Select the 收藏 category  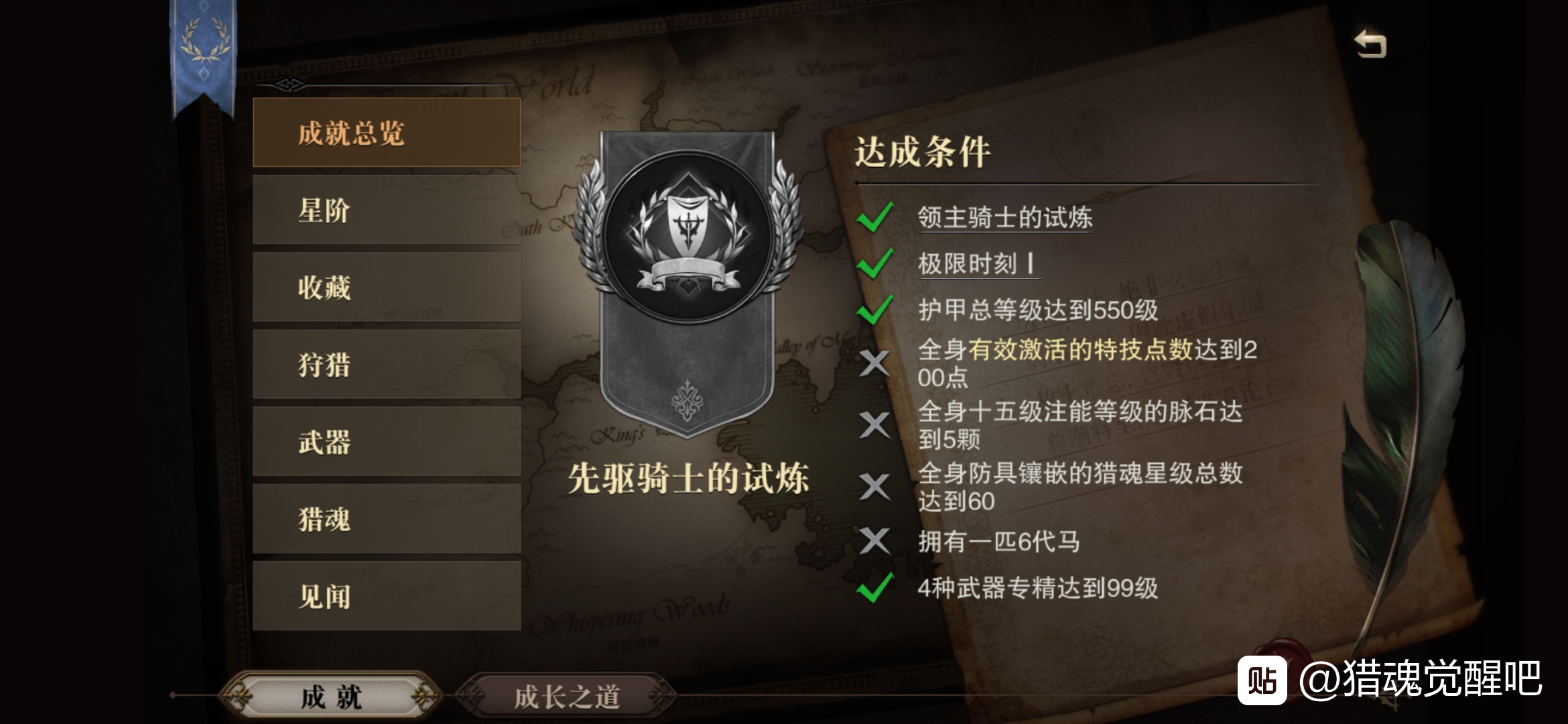387,287
